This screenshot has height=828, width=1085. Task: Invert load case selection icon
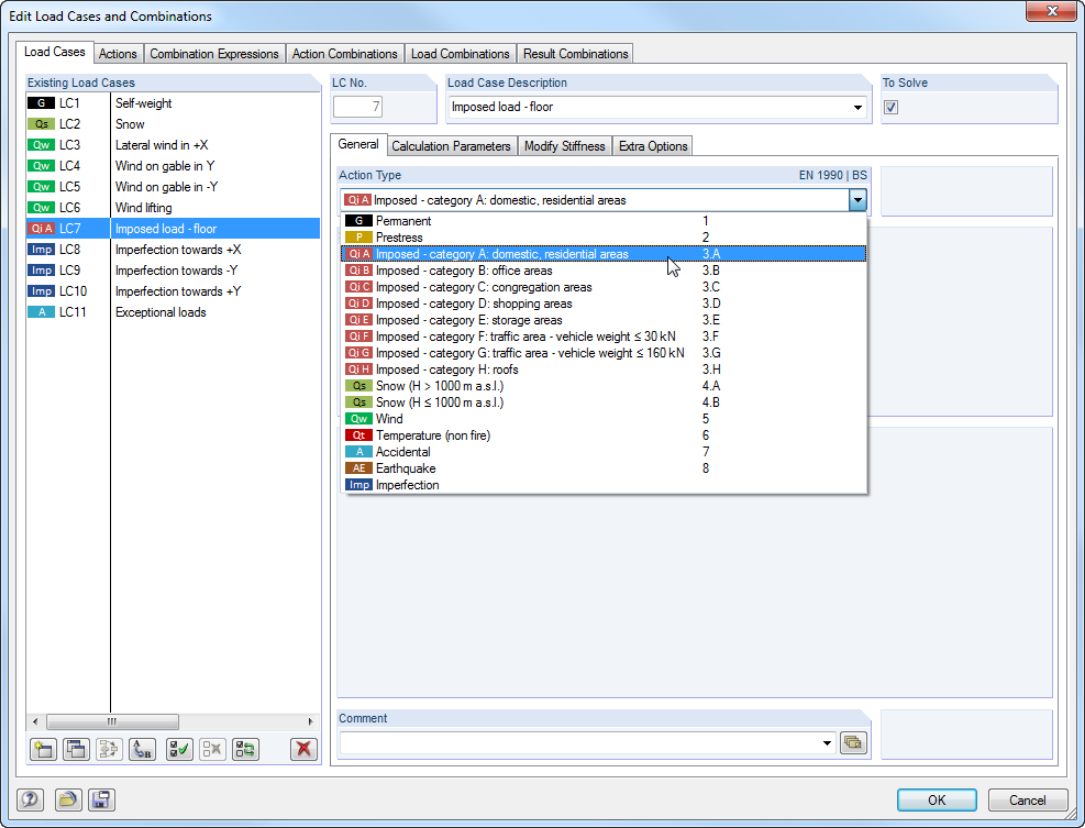click(246, 749)
